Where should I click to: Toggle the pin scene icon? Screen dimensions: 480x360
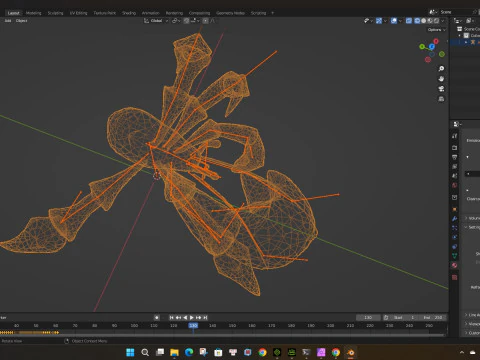click(x=475, y=12)
